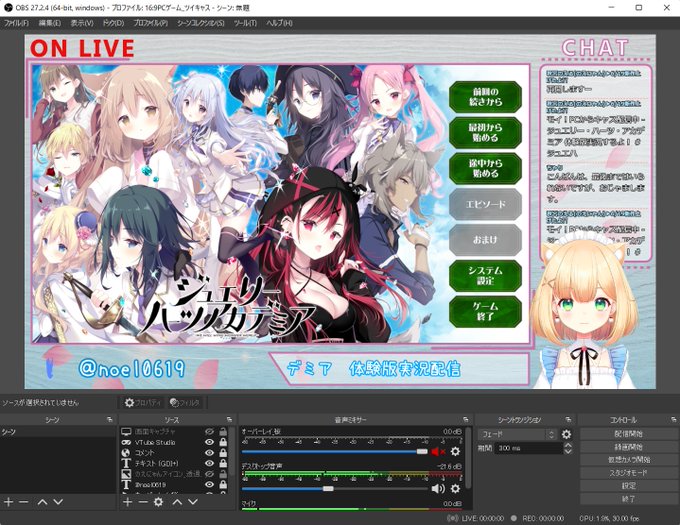Open the ヘルプ(H) menu

(279, 23)
